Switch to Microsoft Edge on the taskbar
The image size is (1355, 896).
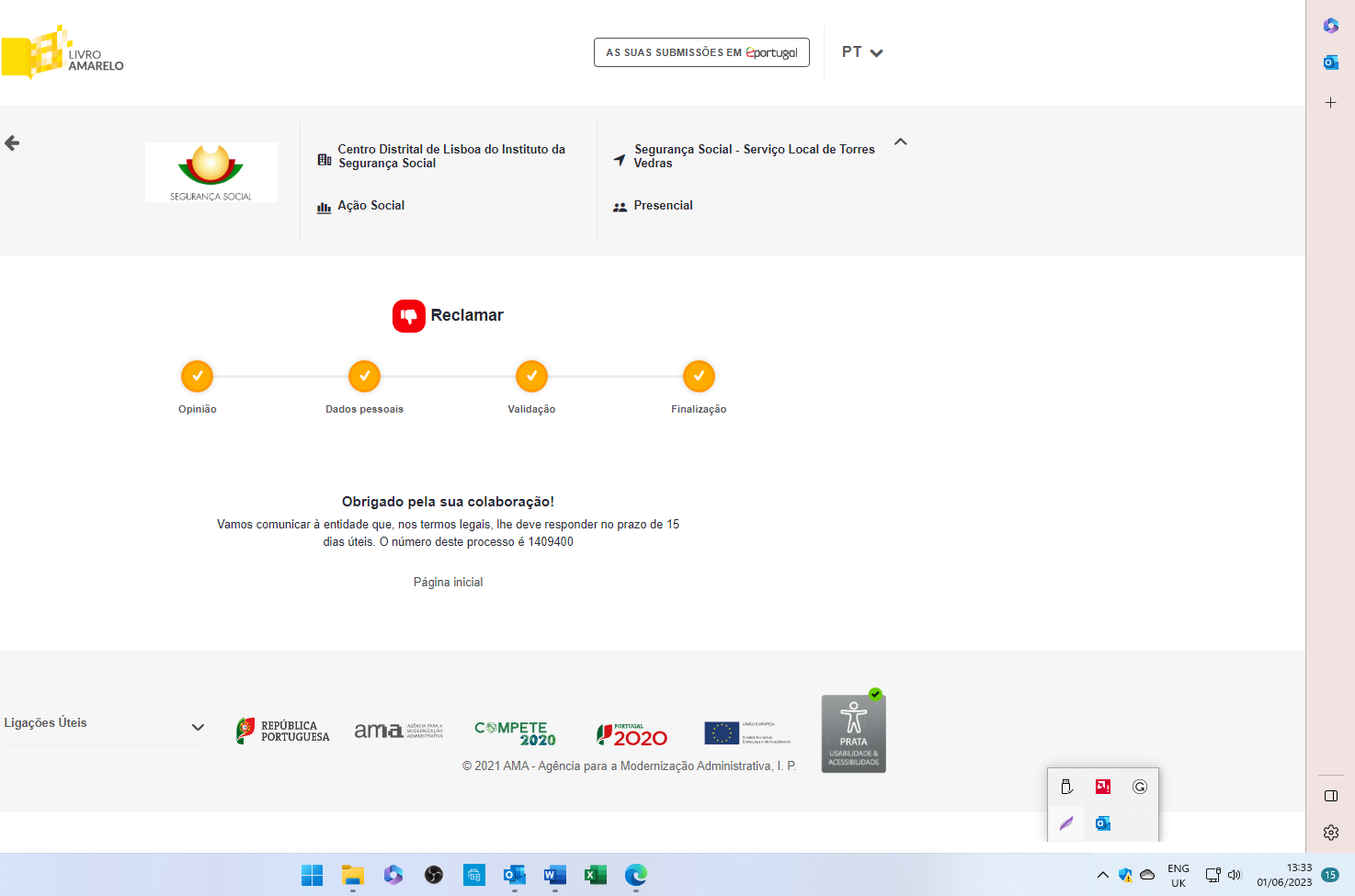point(636,875)
